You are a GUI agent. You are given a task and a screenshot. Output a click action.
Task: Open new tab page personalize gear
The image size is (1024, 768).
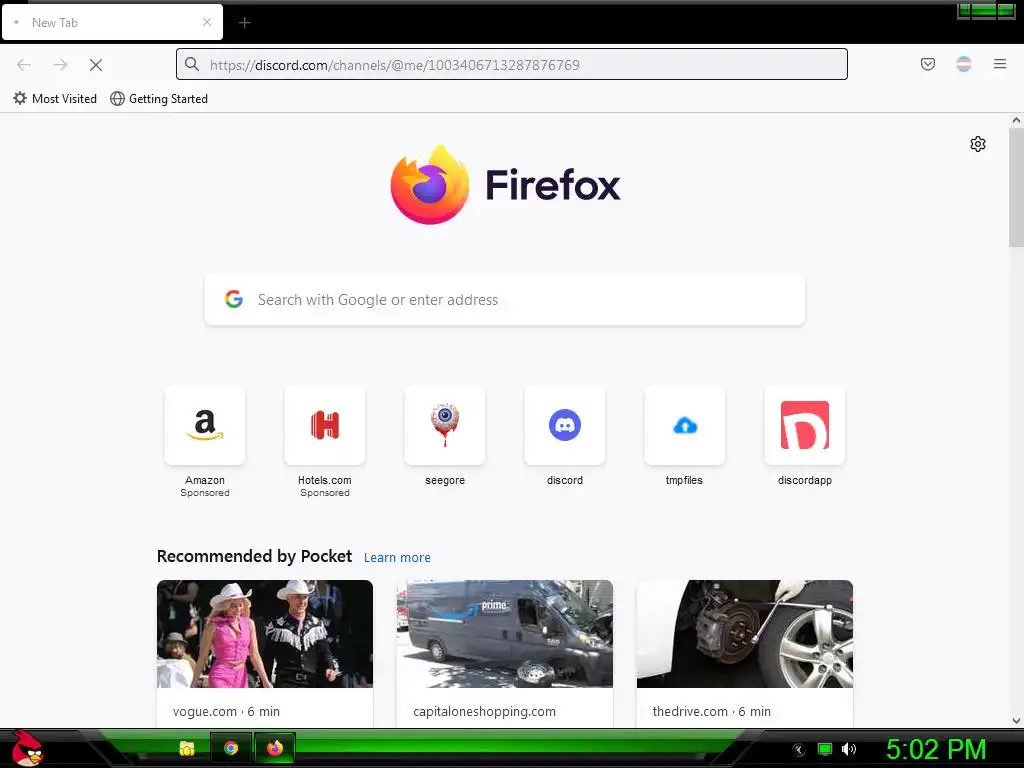pos(978,144)
